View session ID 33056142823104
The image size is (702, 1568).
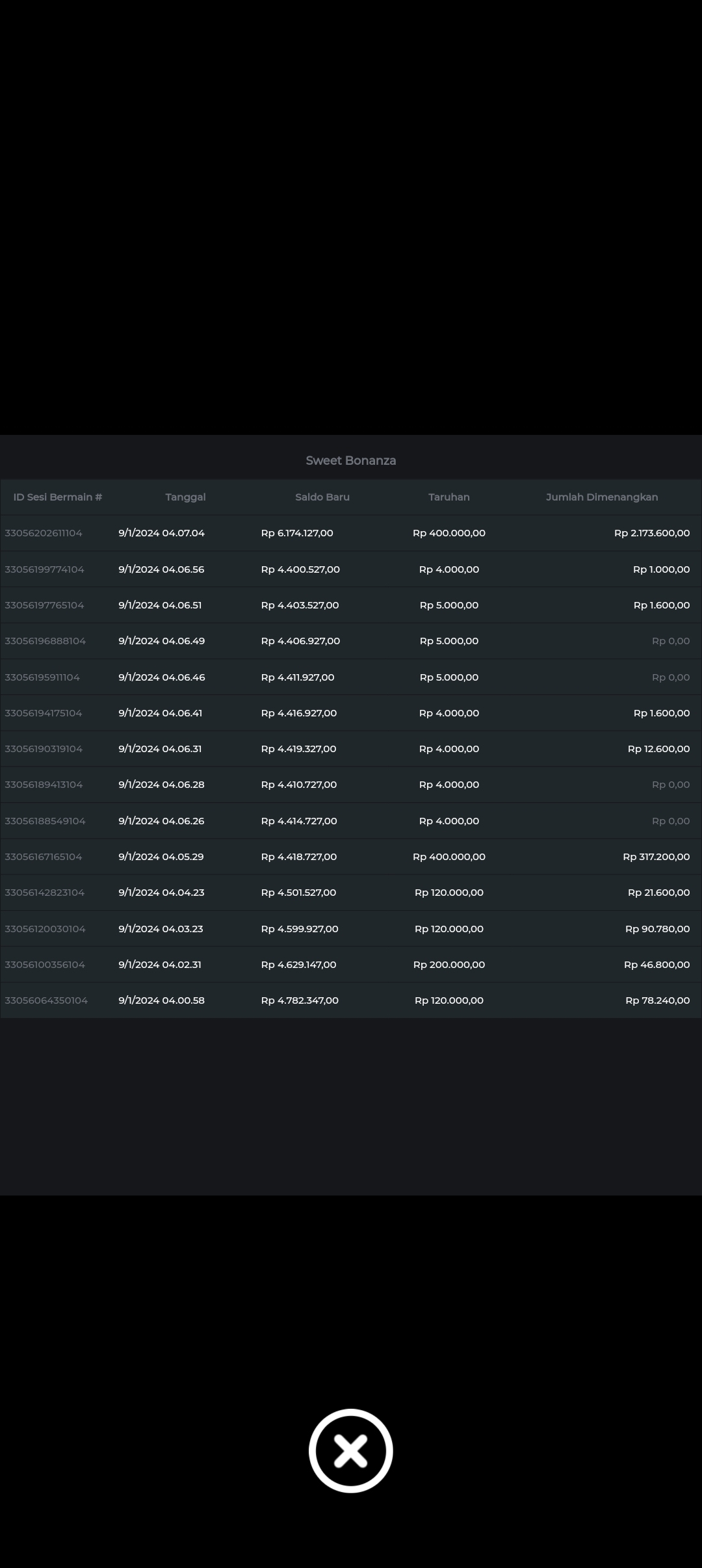tap(44, 893)
